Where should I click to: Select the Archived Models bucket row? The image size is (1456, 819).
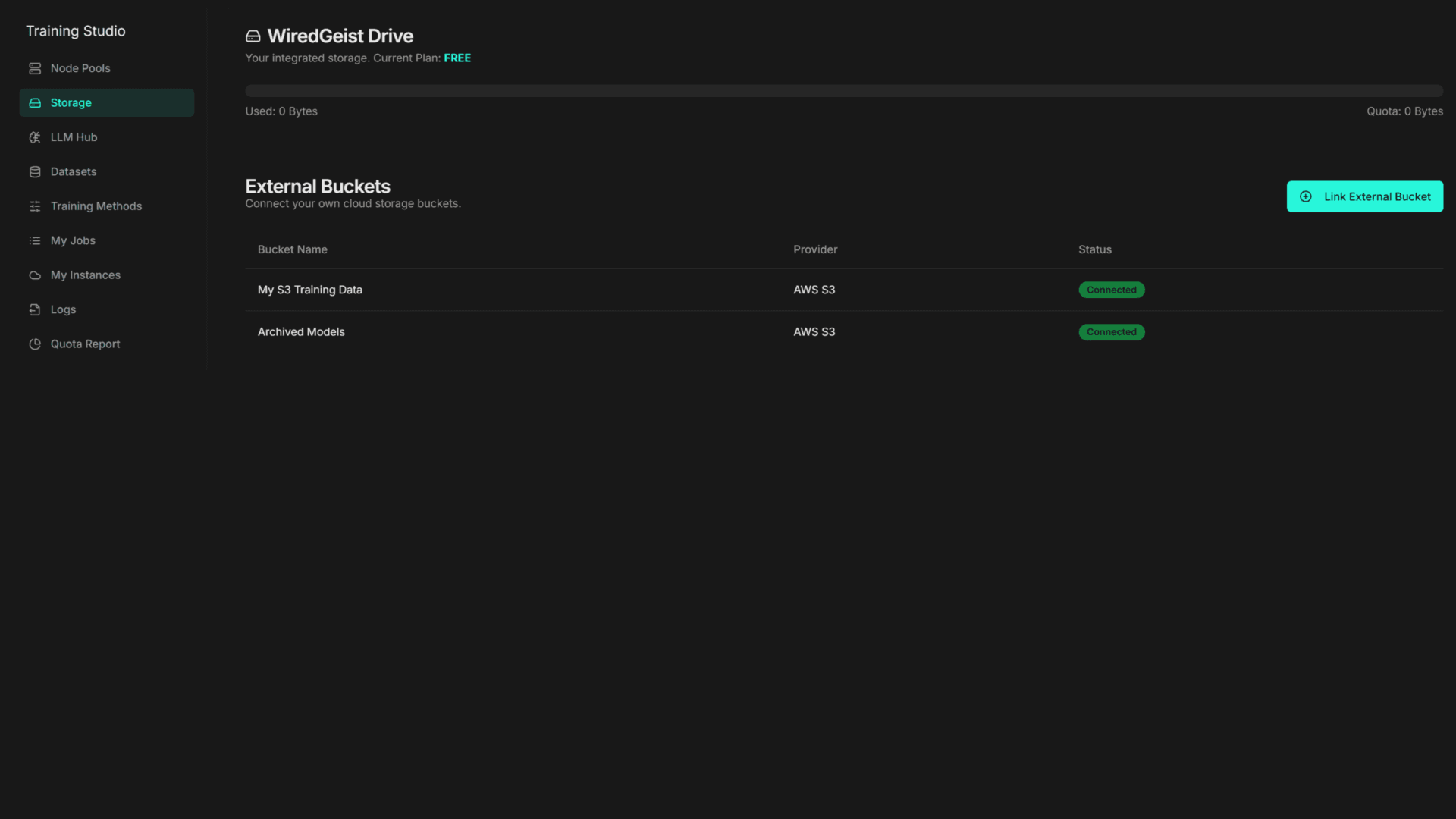301,332
